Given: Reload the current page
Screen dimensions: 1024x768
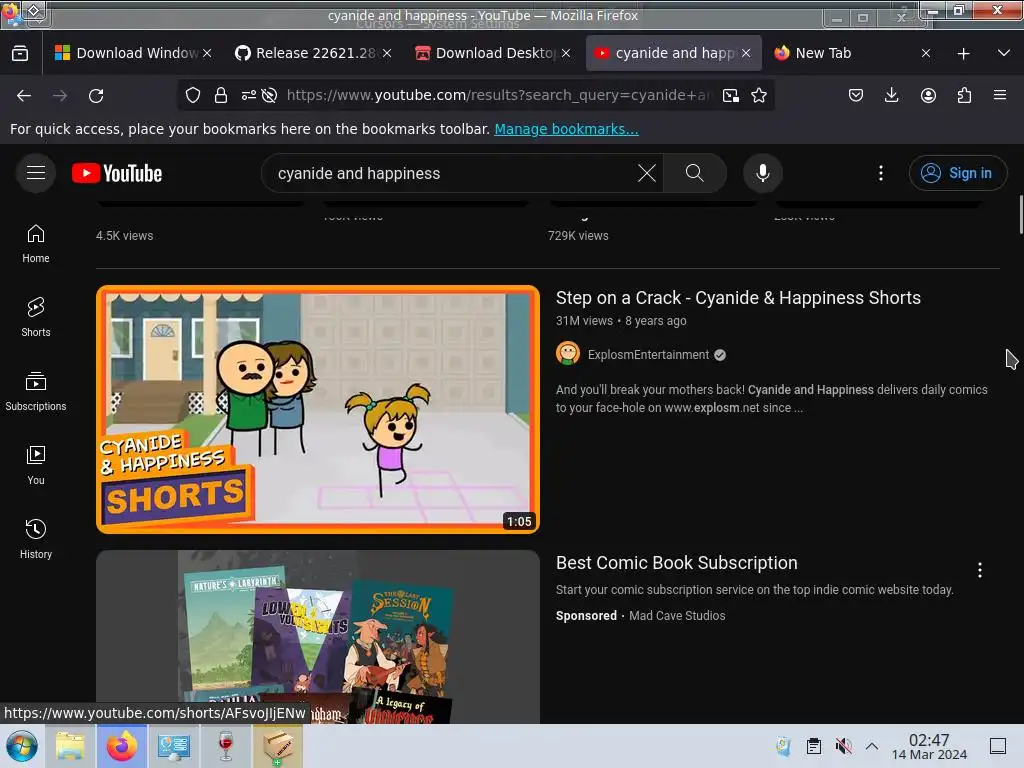Looking at the screenshot, I should (96, 95).
